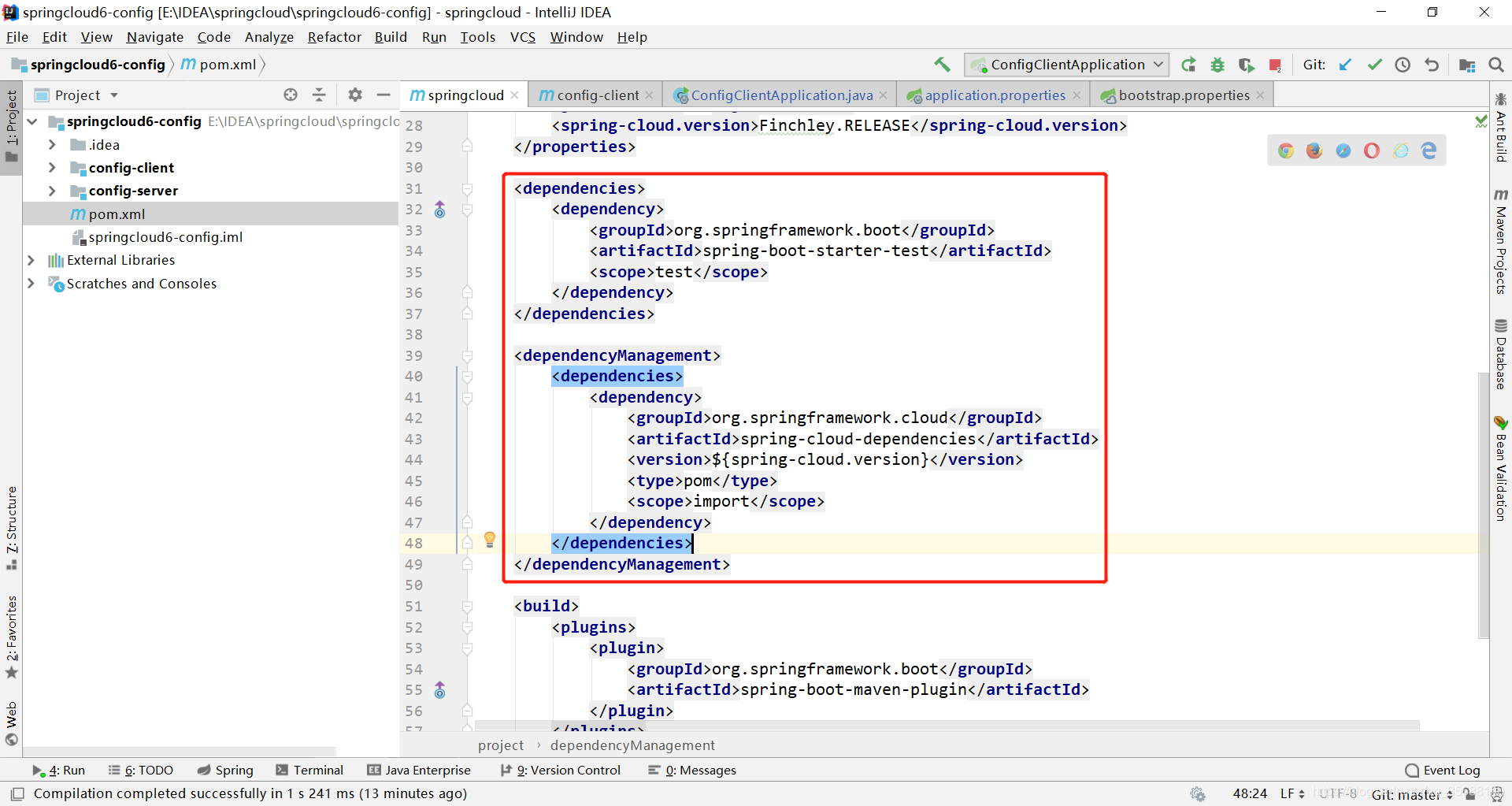Expand the config-client module
Viewport: 1512px width, 806px height.
coord(52,168)
